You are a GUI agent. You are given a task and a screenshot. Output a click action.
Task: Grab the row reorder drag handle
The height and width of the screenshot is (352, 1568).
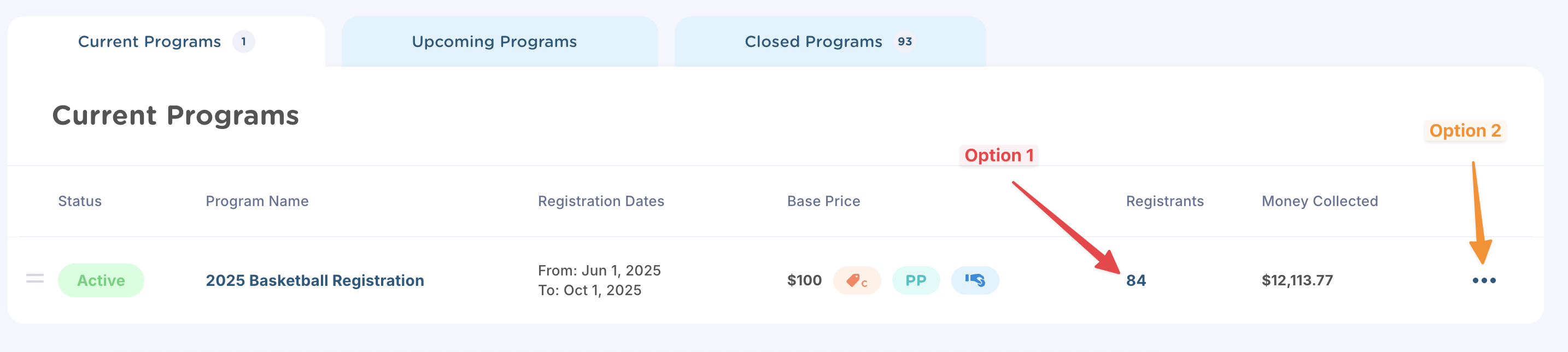coord(34,279)
